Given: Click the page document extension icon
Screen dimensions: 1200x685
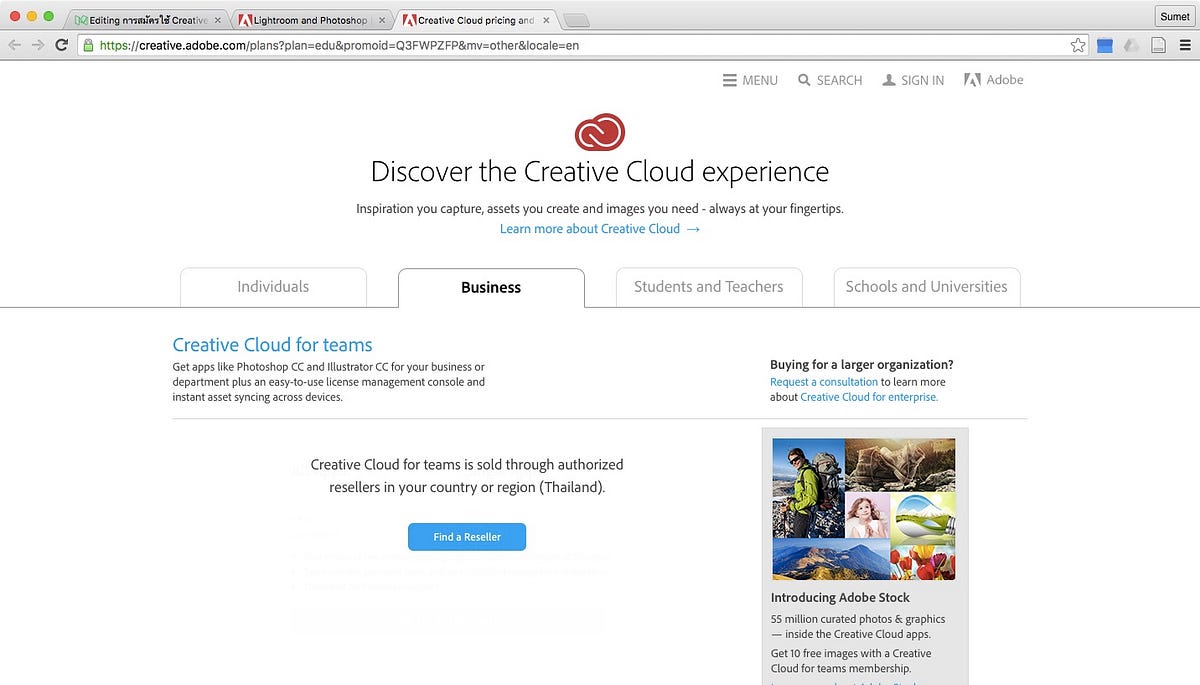Looking at the screenshot, I should click(x=1158, y=45).
